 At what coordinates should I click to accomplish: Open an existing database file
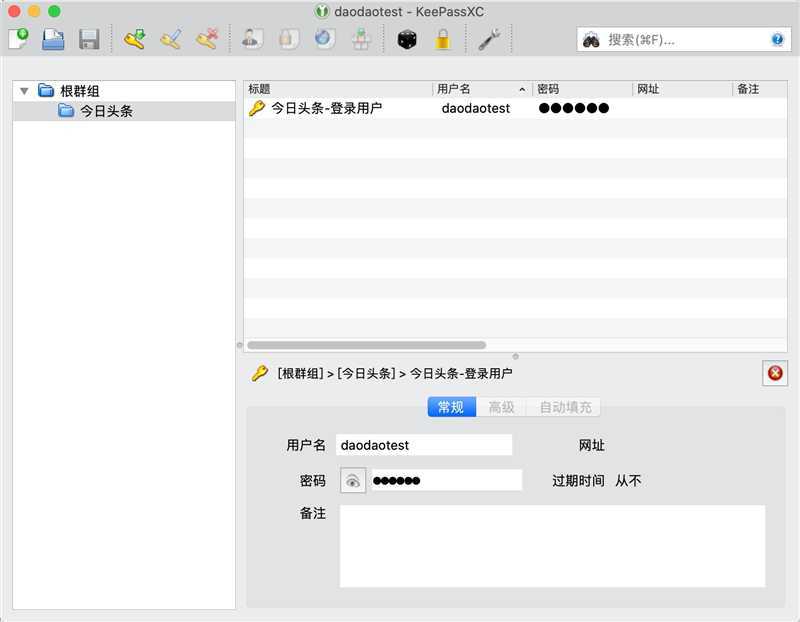point(53,39)
